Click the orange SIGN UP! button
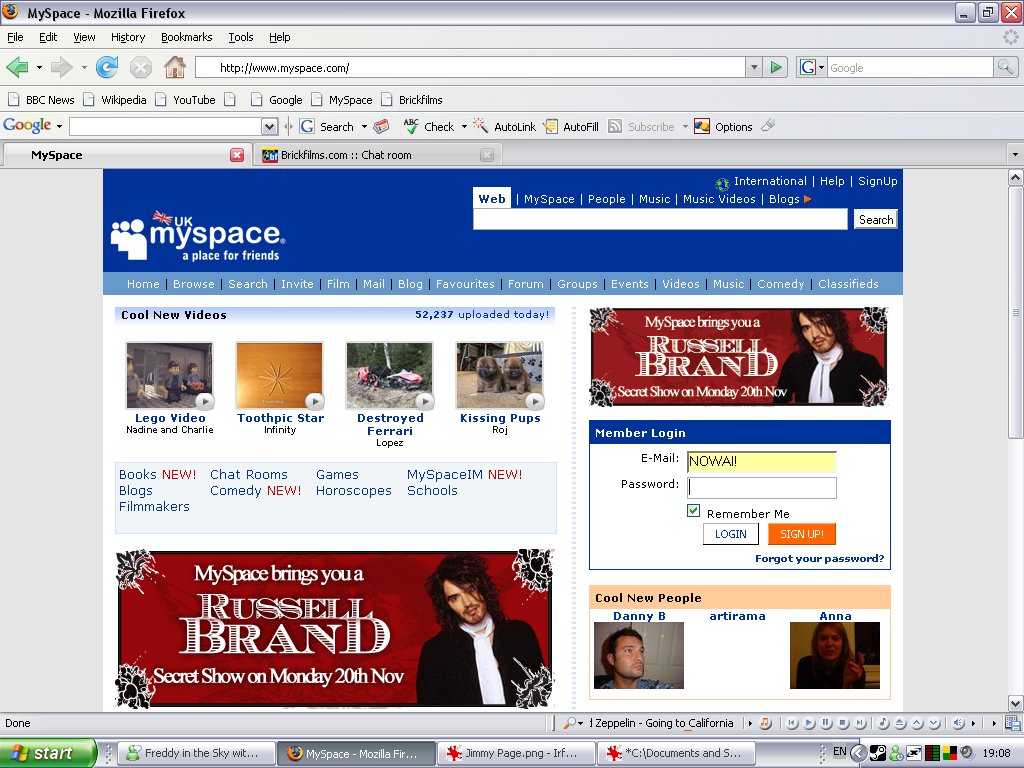1024x768 pixels. click(x=801, y=534)
